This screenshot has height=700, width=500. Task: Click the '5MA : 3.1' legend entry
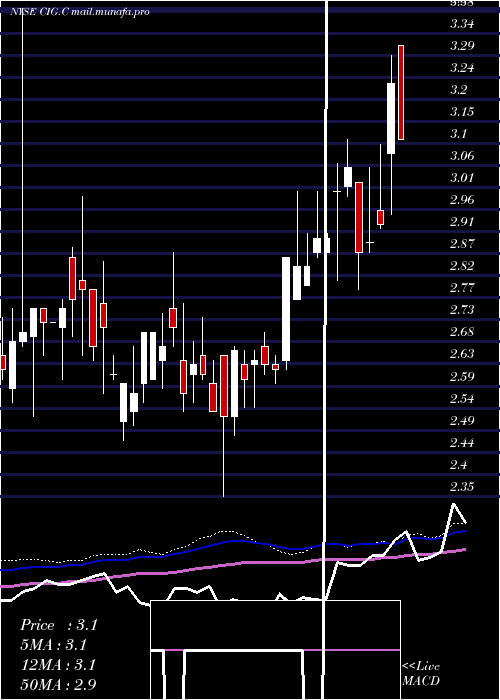[x=53, y=645]
